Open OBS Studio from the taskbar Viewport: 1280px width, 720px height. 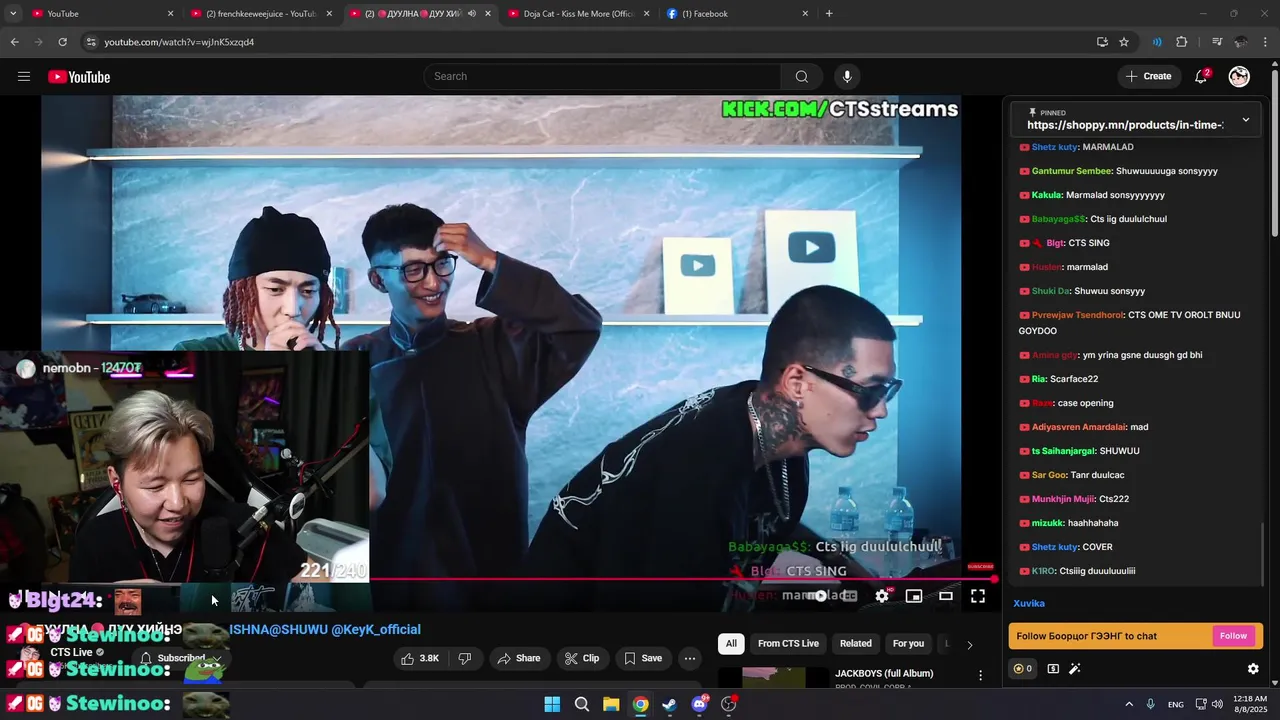[729, 704]
